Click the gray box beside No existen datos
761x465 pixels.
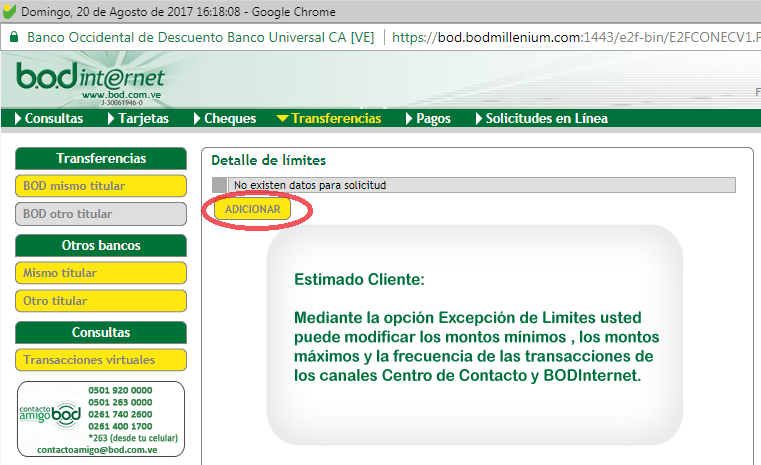[x=219, y=185]
